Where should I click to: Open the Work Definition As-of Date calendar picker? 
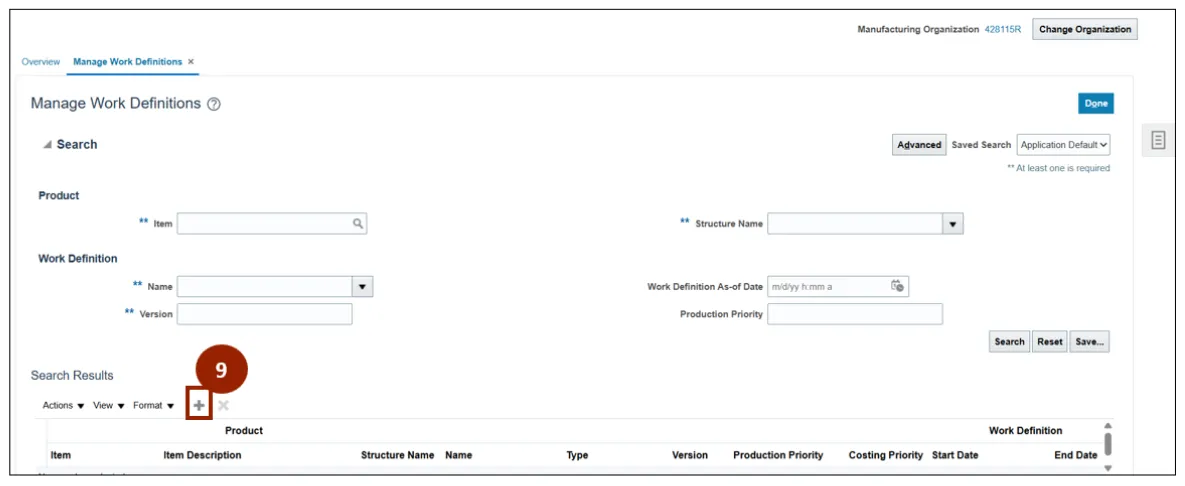point(897,287)
